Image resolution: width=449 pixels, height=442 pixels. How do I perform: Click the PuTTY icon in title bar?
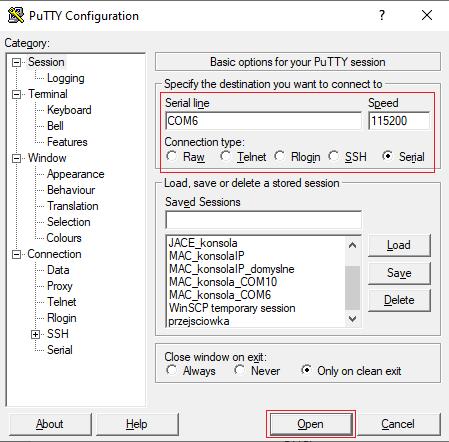tap(16, 15)
